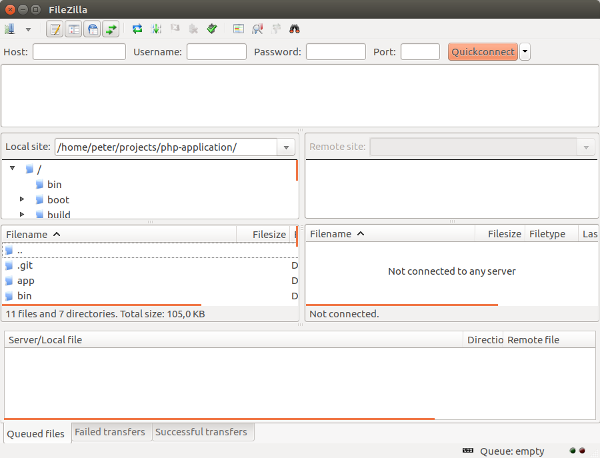Click the remote file list horizontal scrollbar

402,305
